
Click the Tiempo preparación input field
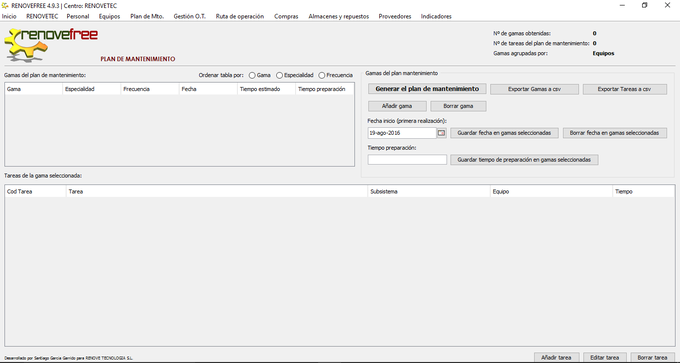[407, 160]
